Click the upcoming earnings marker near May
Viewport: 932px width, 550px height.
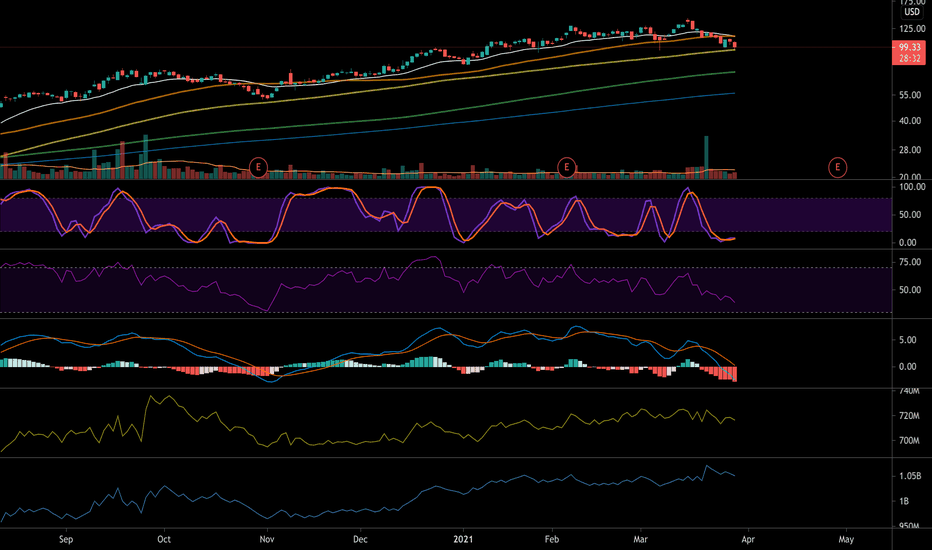(837, 167)
